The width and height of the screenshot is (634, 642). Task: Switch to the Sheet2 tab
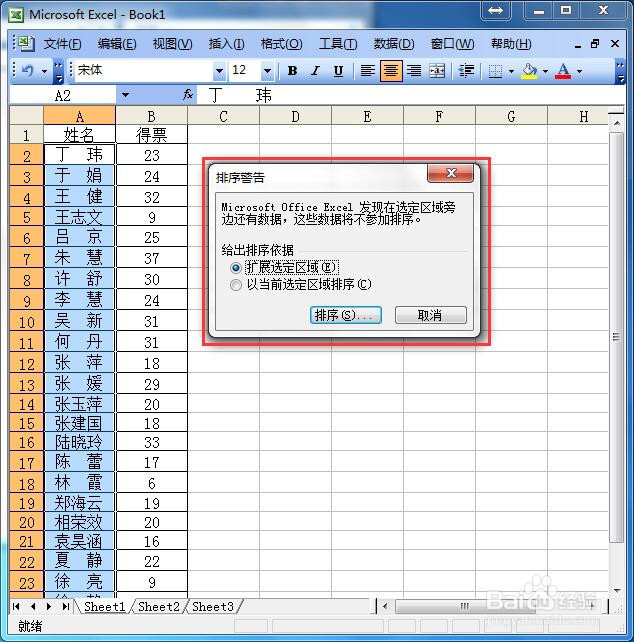pos(158,606)
